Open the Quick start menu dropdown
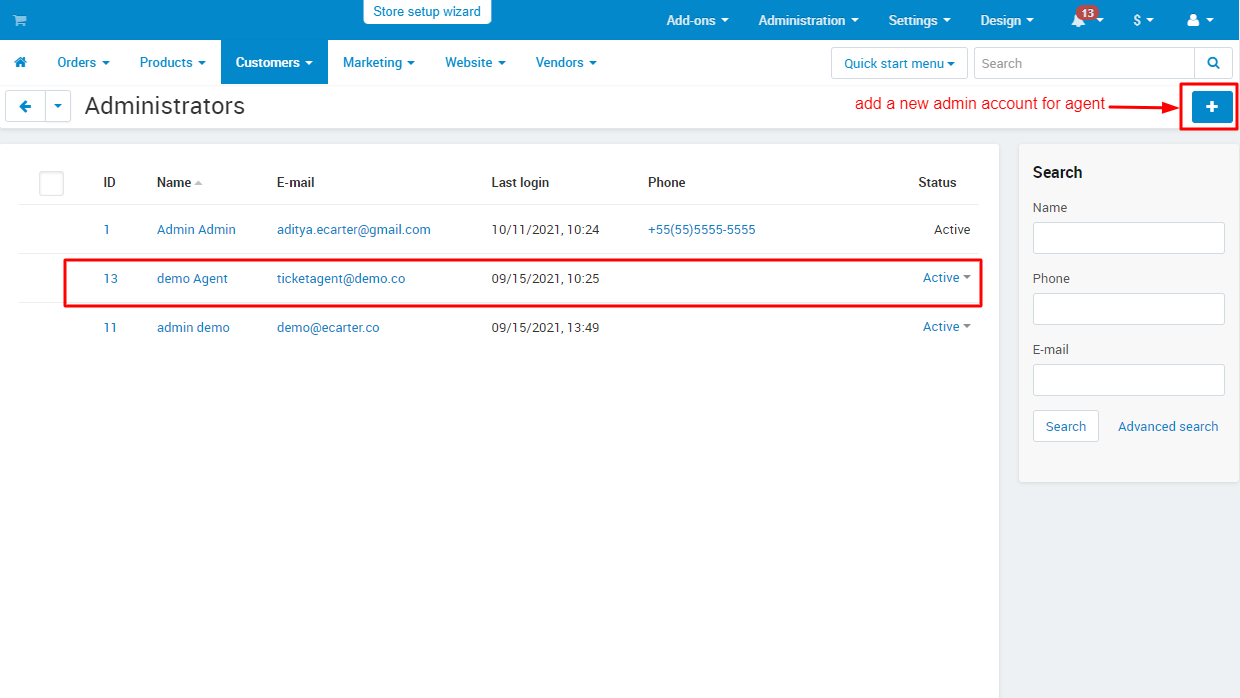 coord(899,63)
